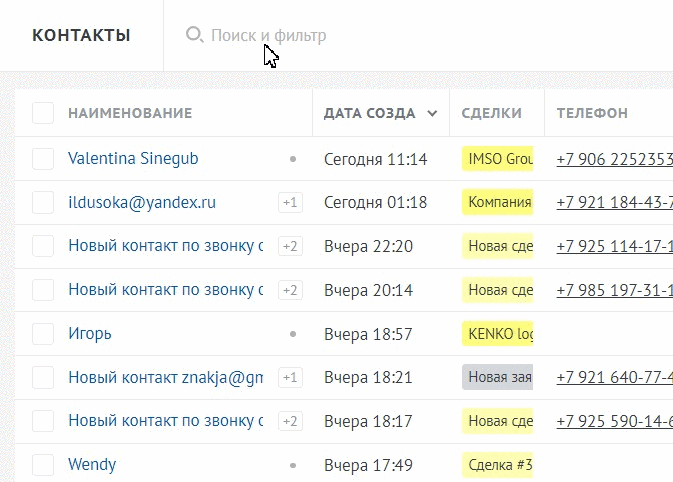Check the box for Valentina Sinegub
Screen dimensions: 673x482
coord(43,159)
